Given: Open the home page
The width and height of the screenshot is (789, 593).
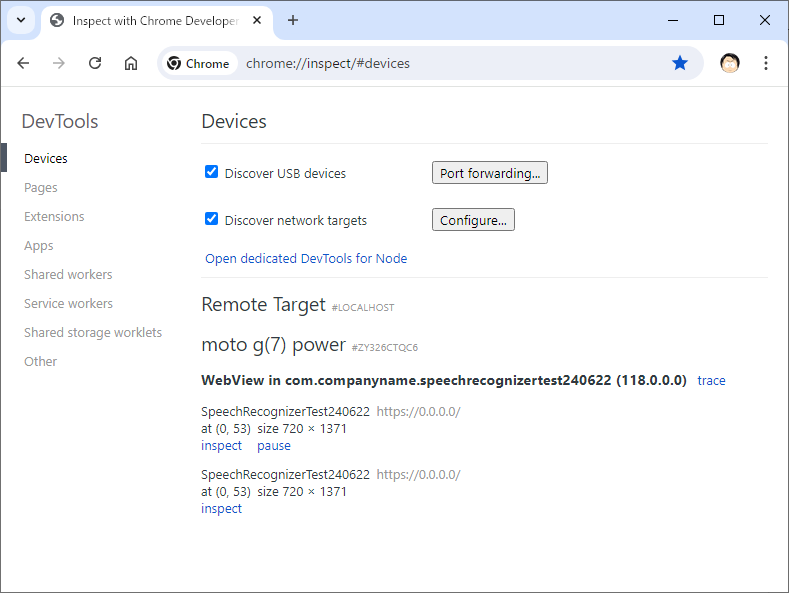Looking at the screenshot, I should tap(131, 63).
